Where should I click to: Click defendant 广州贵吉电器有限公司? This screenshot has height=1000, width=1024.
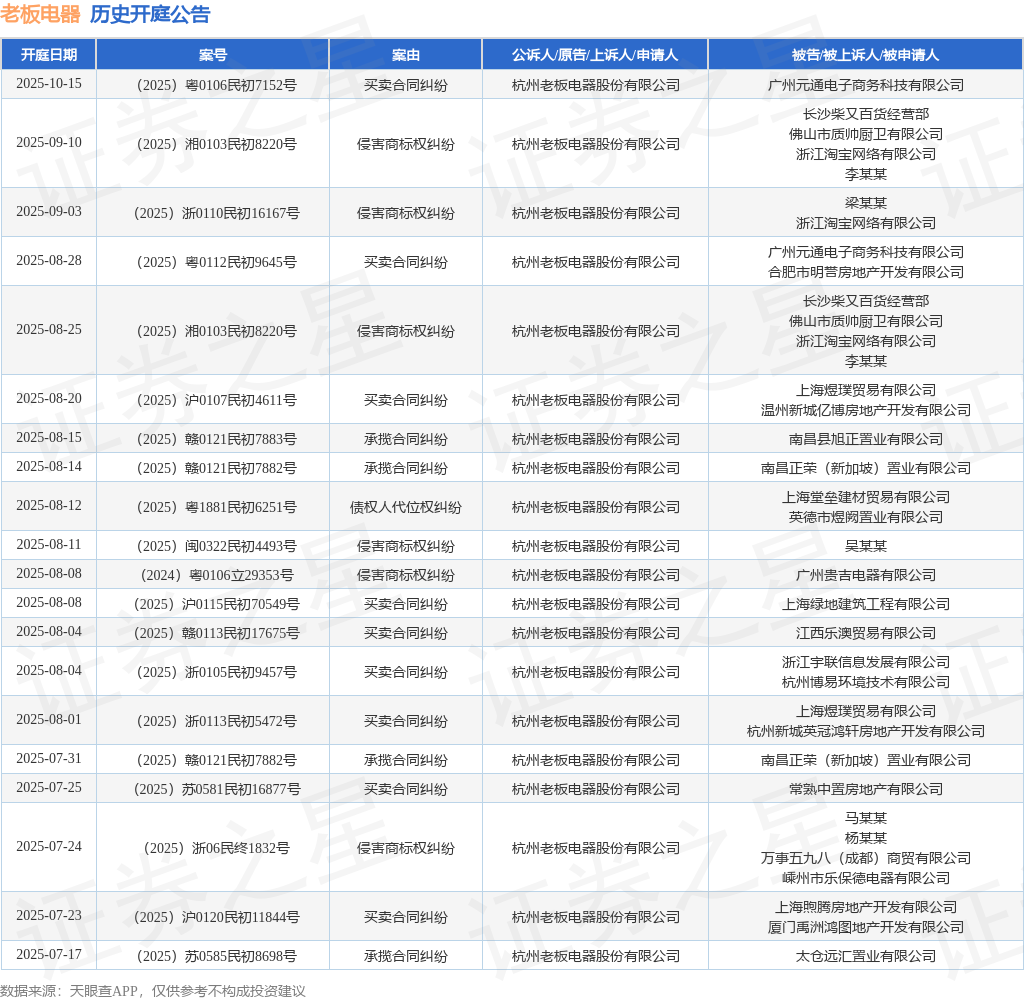[866, 575]
